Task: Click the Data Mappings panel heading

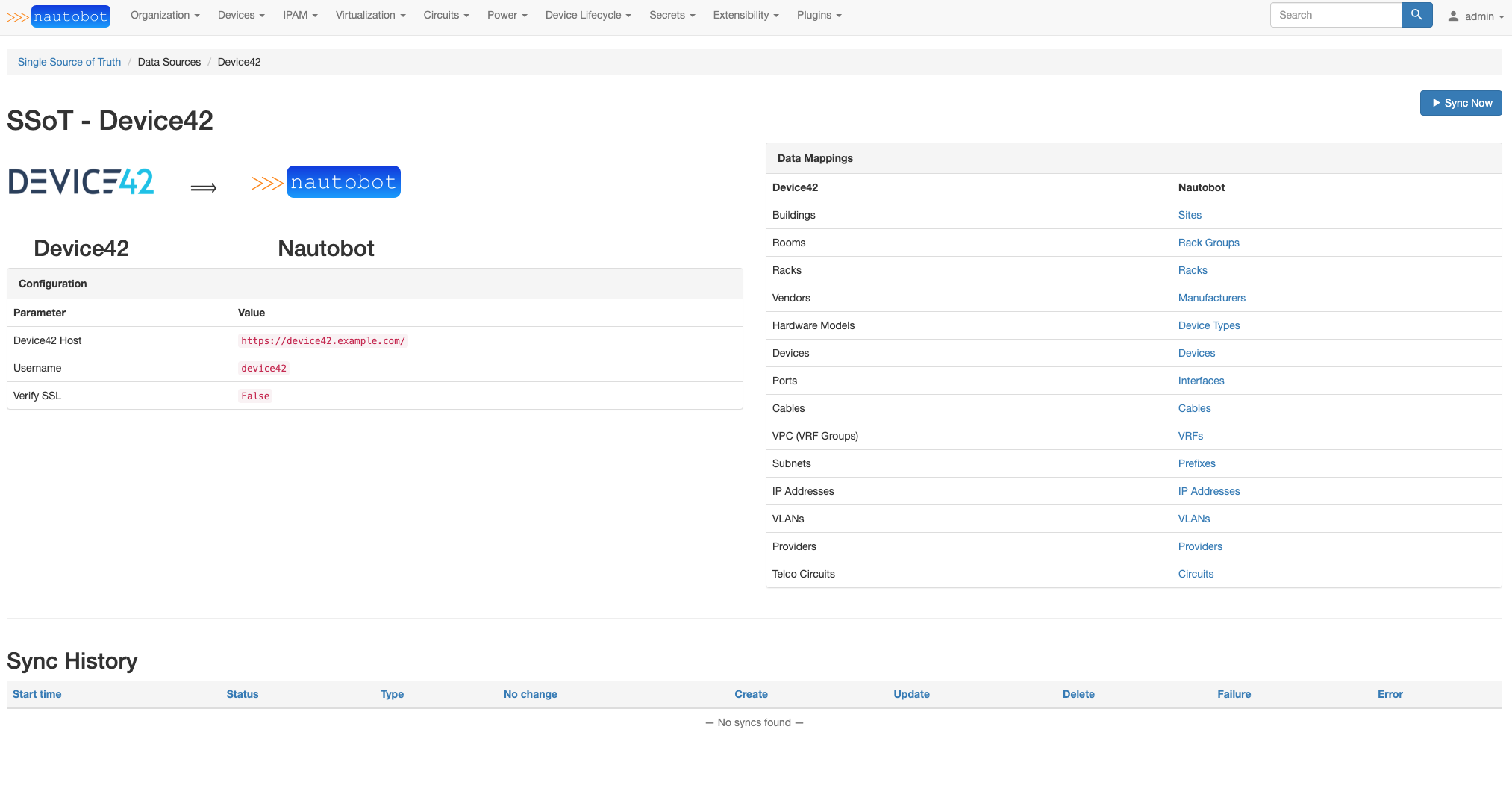Action: pos(815,158)
